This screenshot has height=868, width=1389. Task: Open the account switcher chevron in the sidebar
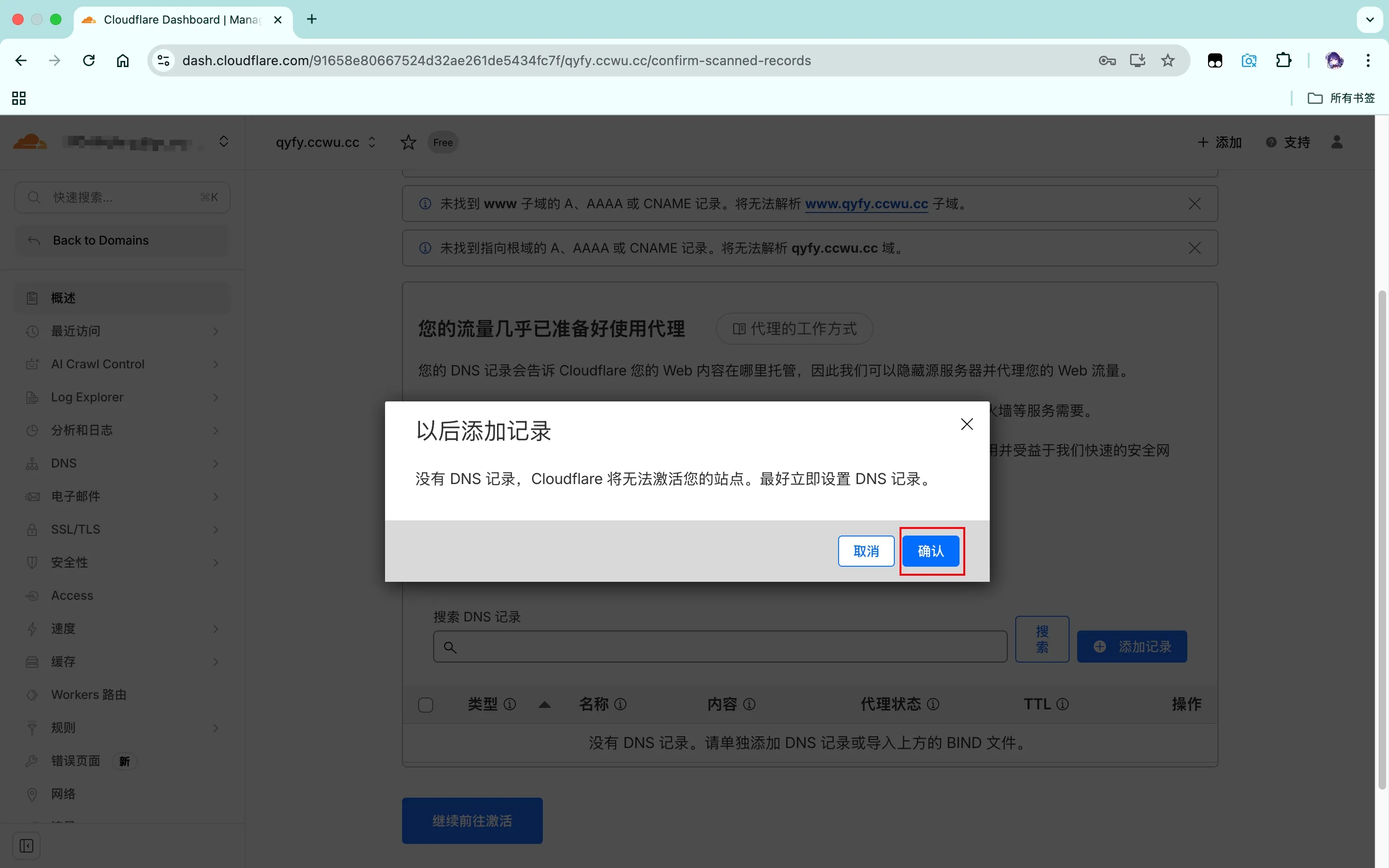tap(223, 142)
